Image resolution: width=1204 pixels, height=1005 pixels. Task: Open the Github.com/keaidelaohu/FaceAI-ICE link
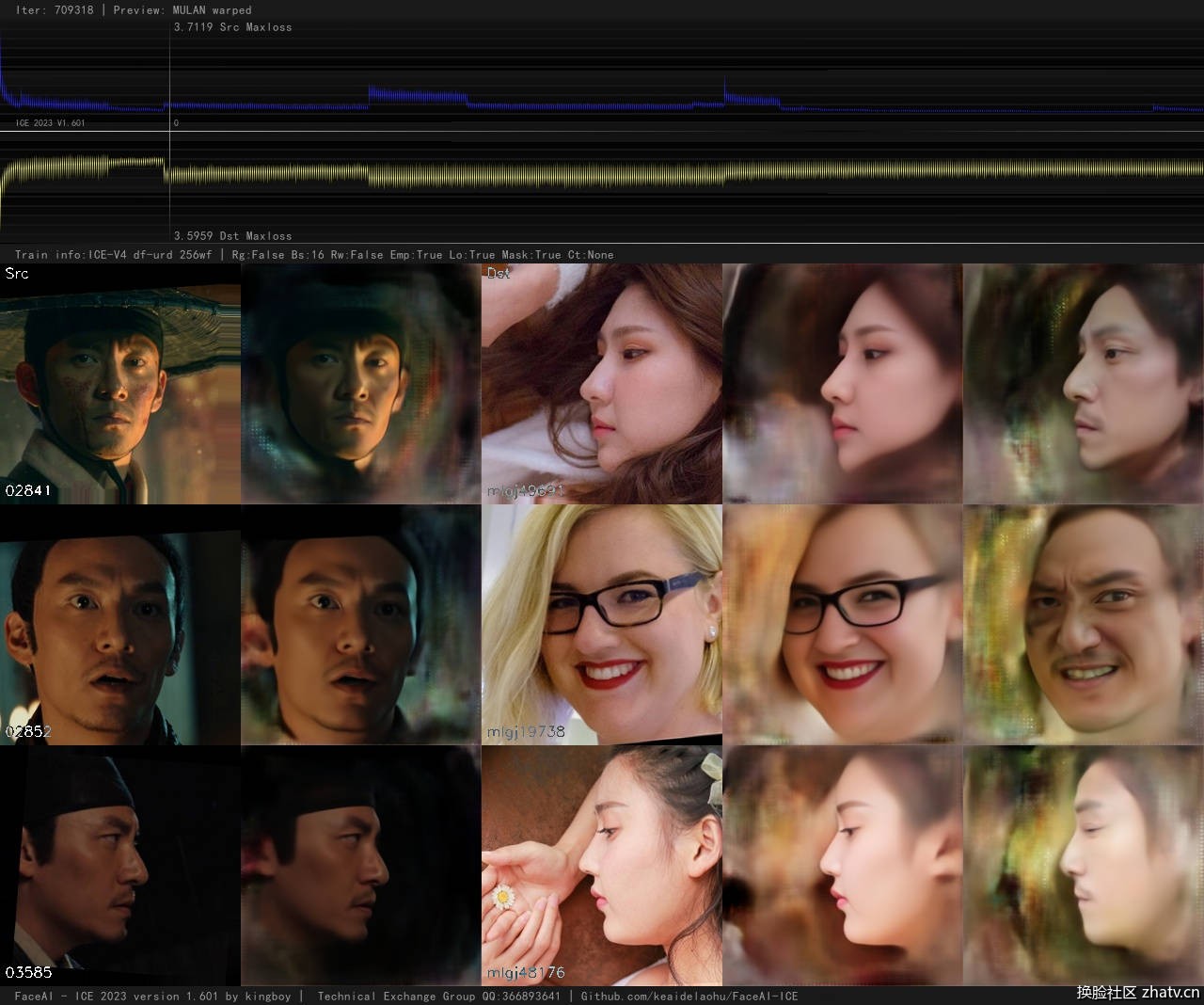pos(689,997)
